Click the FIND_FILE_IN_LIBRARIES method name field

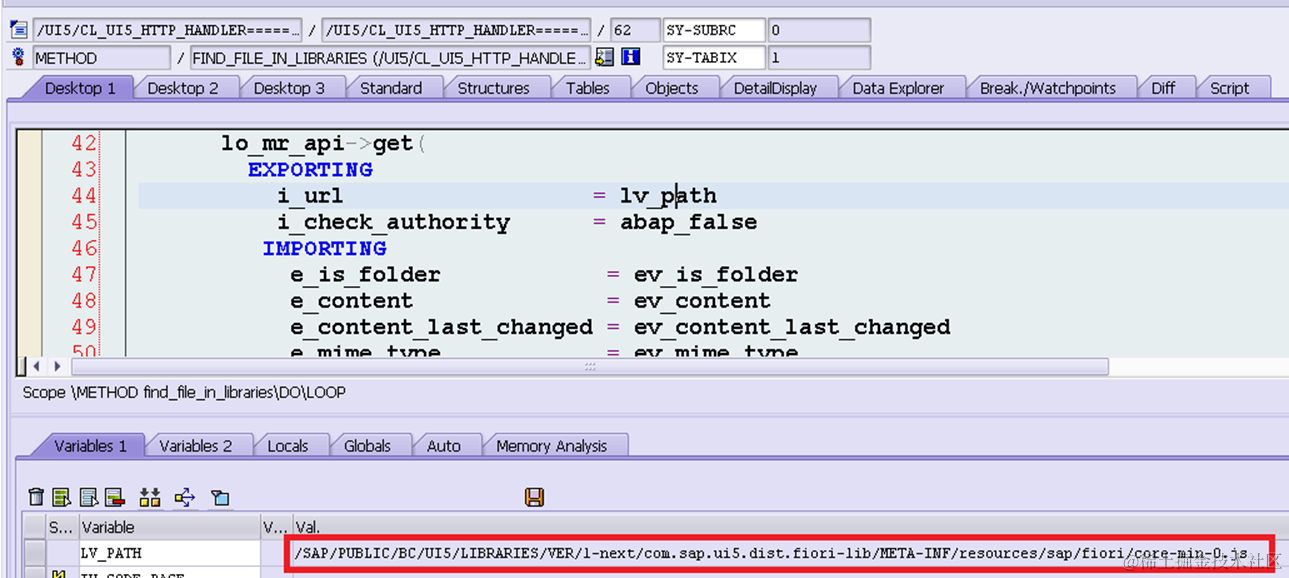click(x=390, y=58)
